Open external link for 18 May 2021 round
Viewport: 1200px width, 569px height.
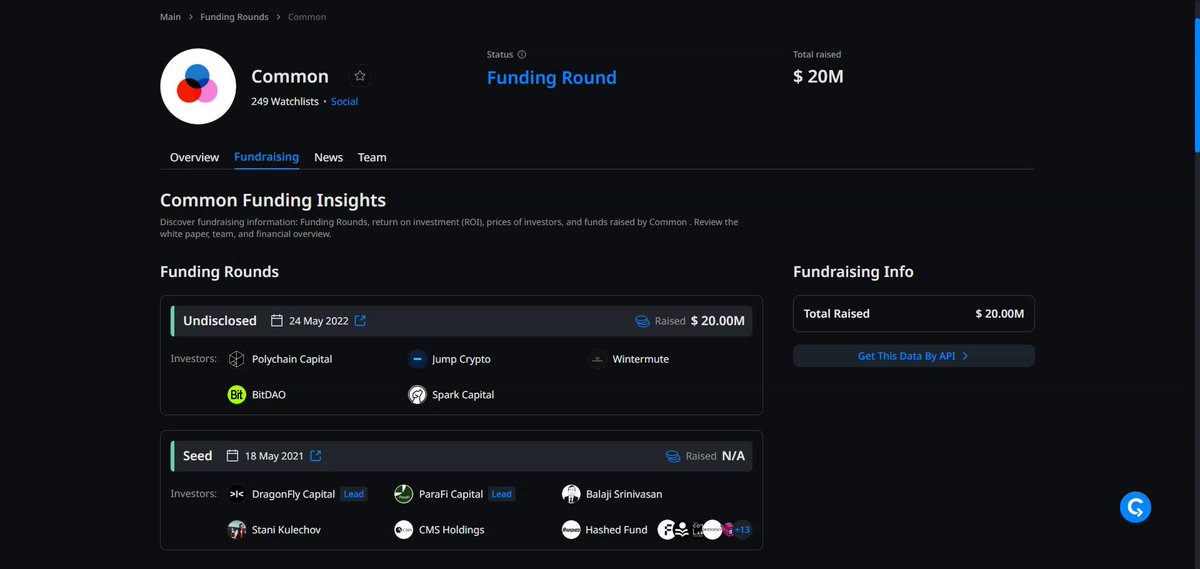click(x=315, y=456)
